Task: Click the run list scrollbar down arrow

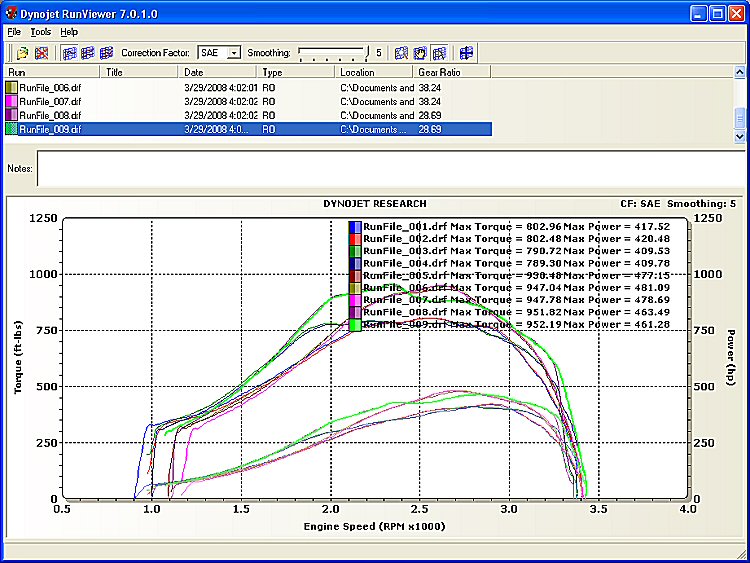Action: pyautogui.click(x=739, y=136)
